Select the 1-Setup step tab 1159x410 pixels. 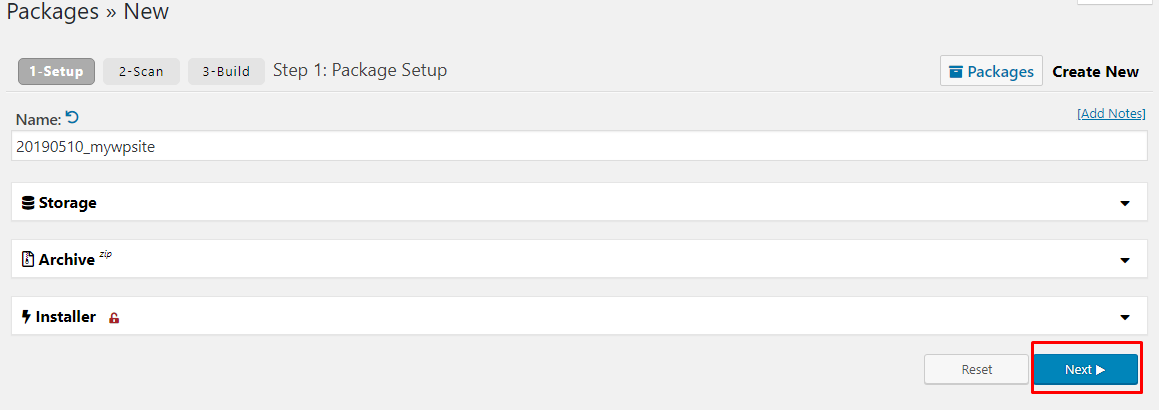(56, 72)
